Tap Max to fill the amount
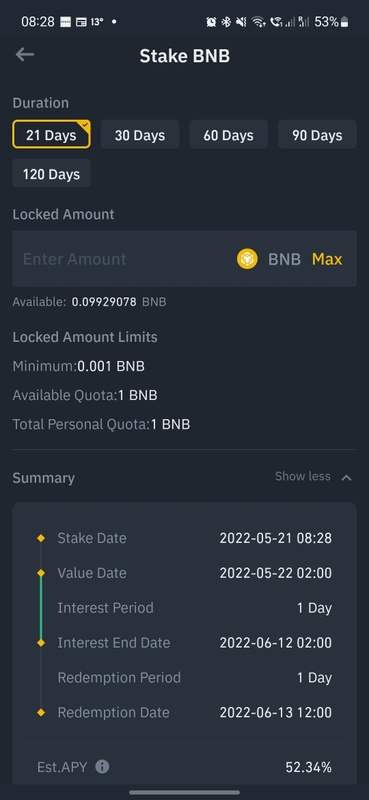The width and height of the screenshot is (369, 800). coord(327,259)
